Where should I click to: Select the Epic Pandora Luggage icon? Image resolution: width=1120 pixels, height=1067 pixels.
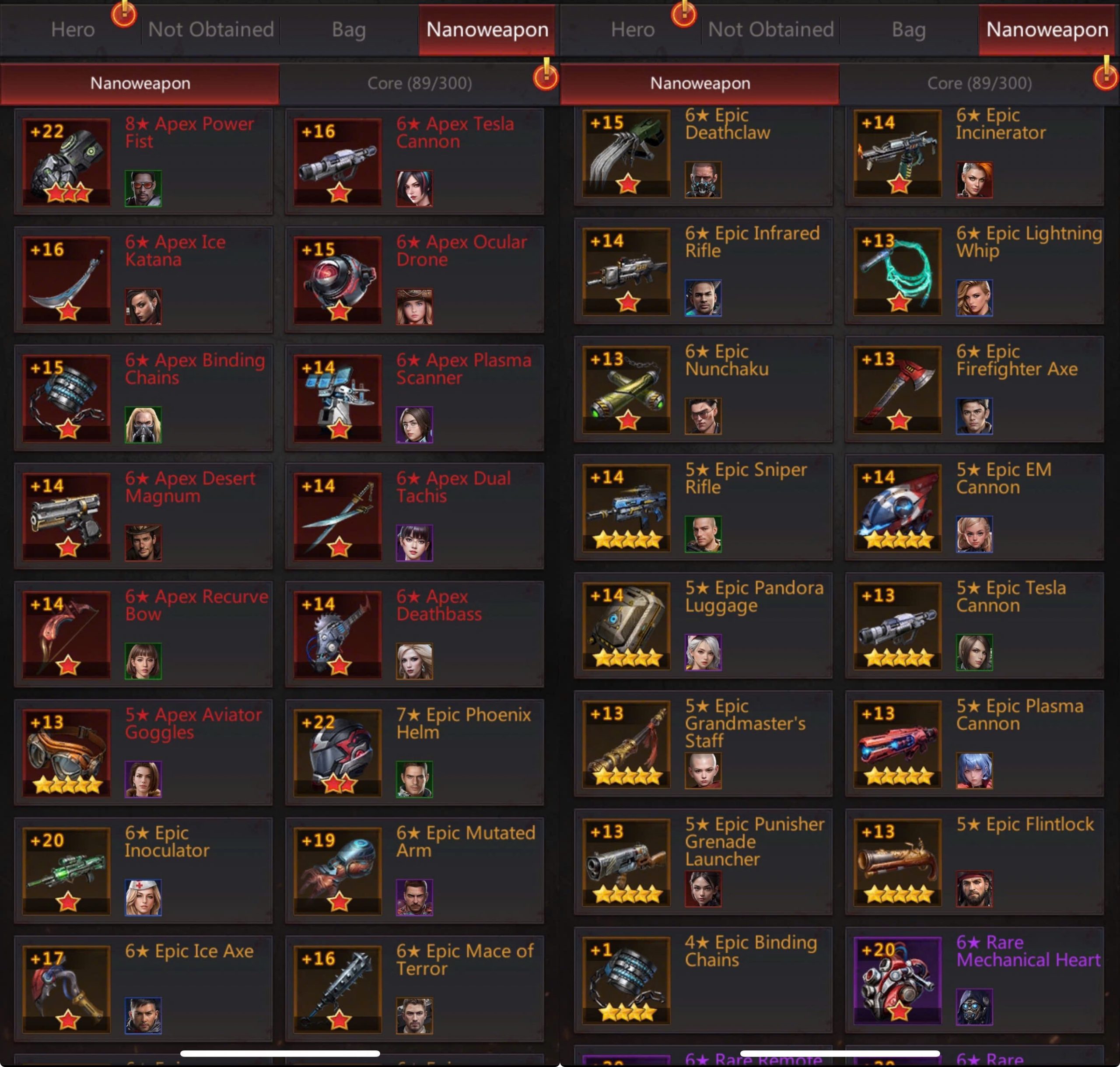[626, 626]
